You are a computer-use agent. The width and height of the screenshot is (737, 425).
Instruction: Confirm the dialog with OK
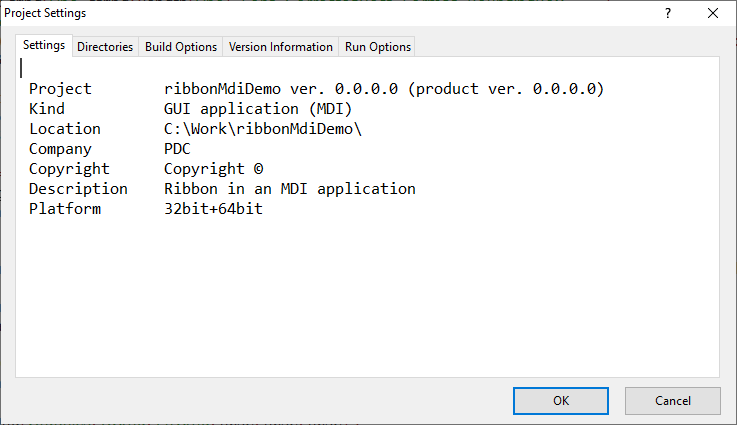561,401
